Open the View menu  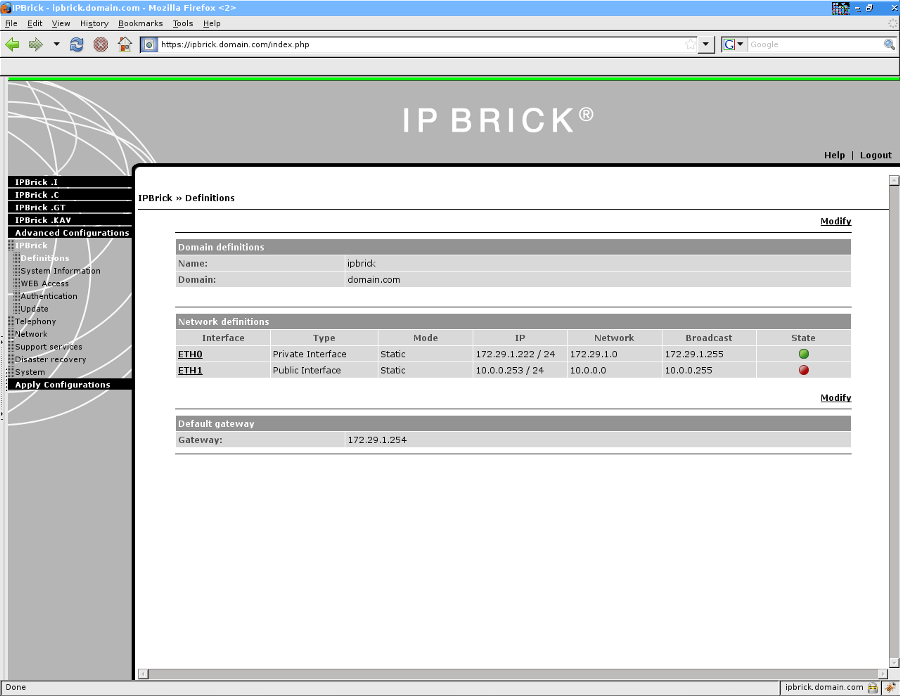click(61, 24)
